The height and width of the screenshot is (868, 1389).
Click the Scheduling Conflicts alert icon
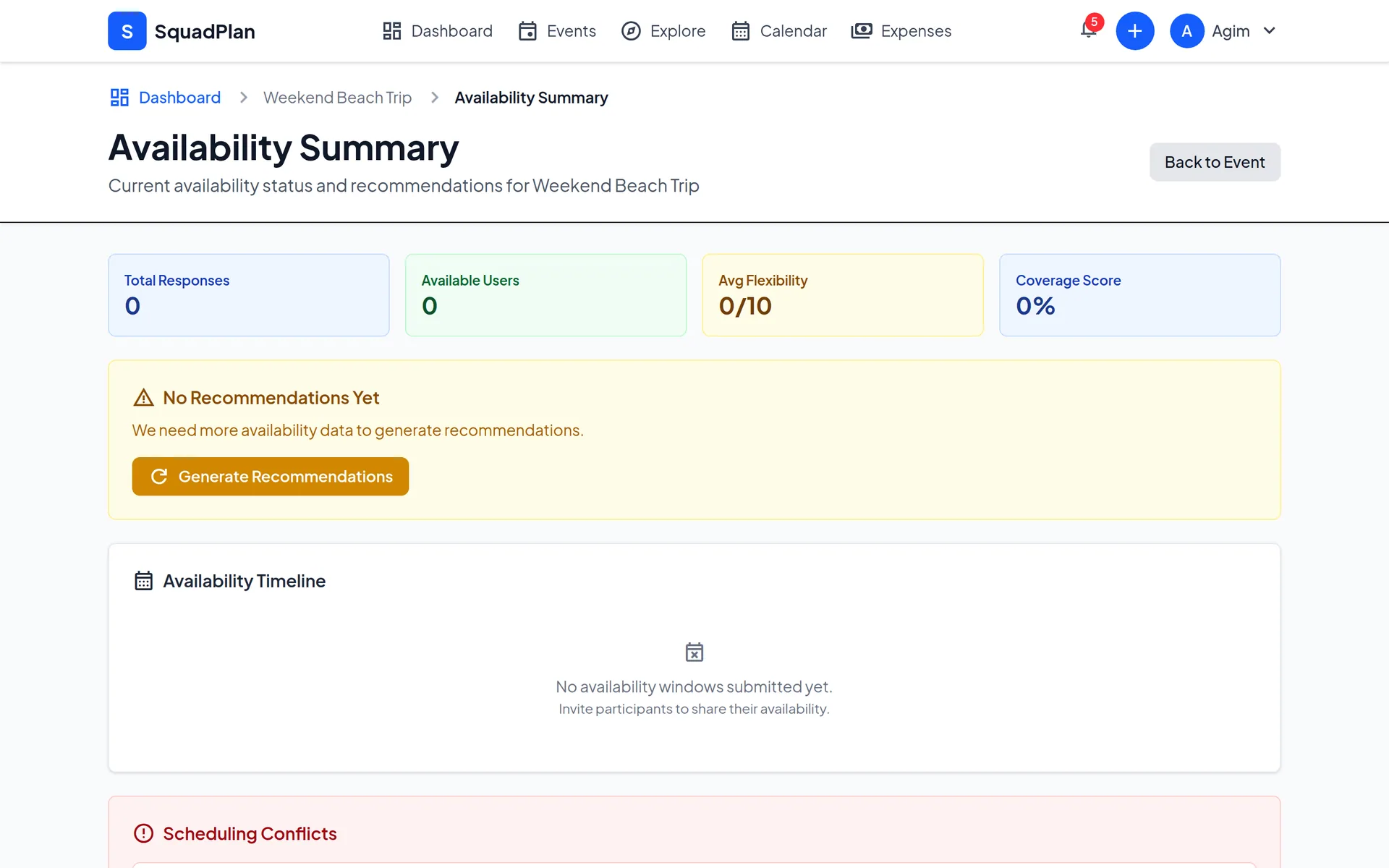point(144,833)
